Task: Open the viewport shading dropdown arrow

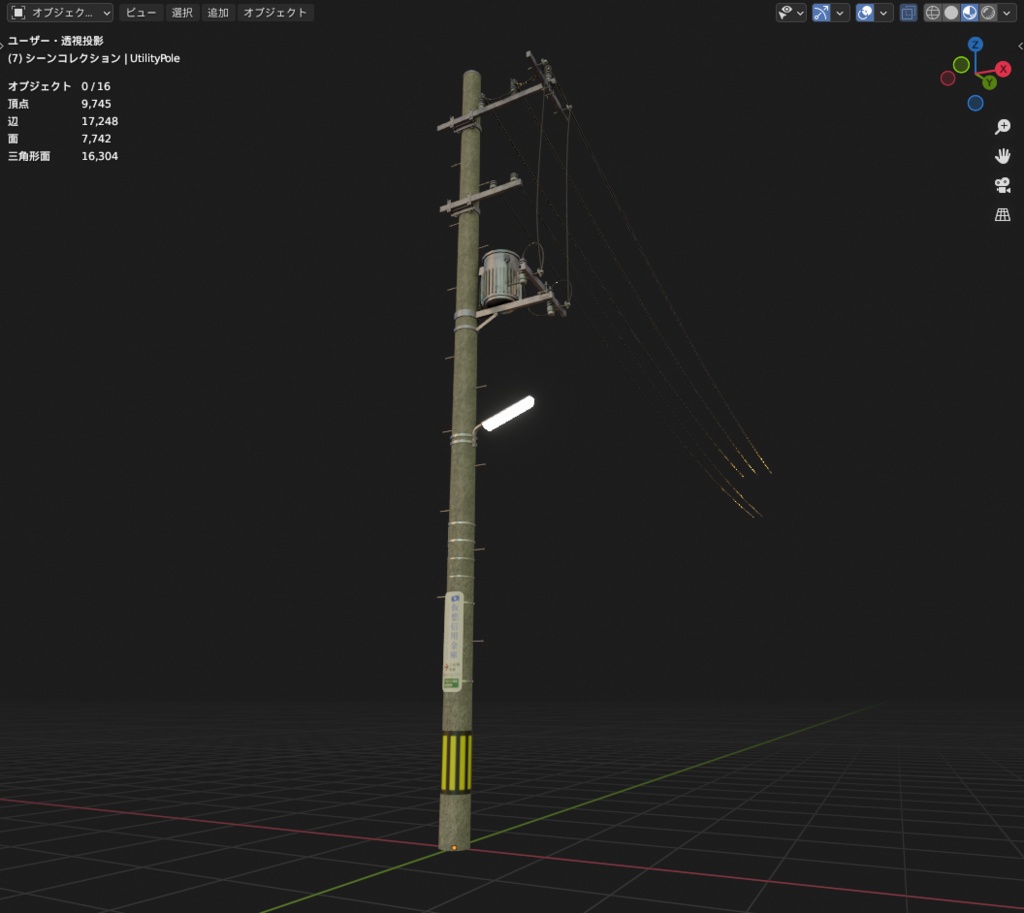Action: click(x=1007, y=12)
